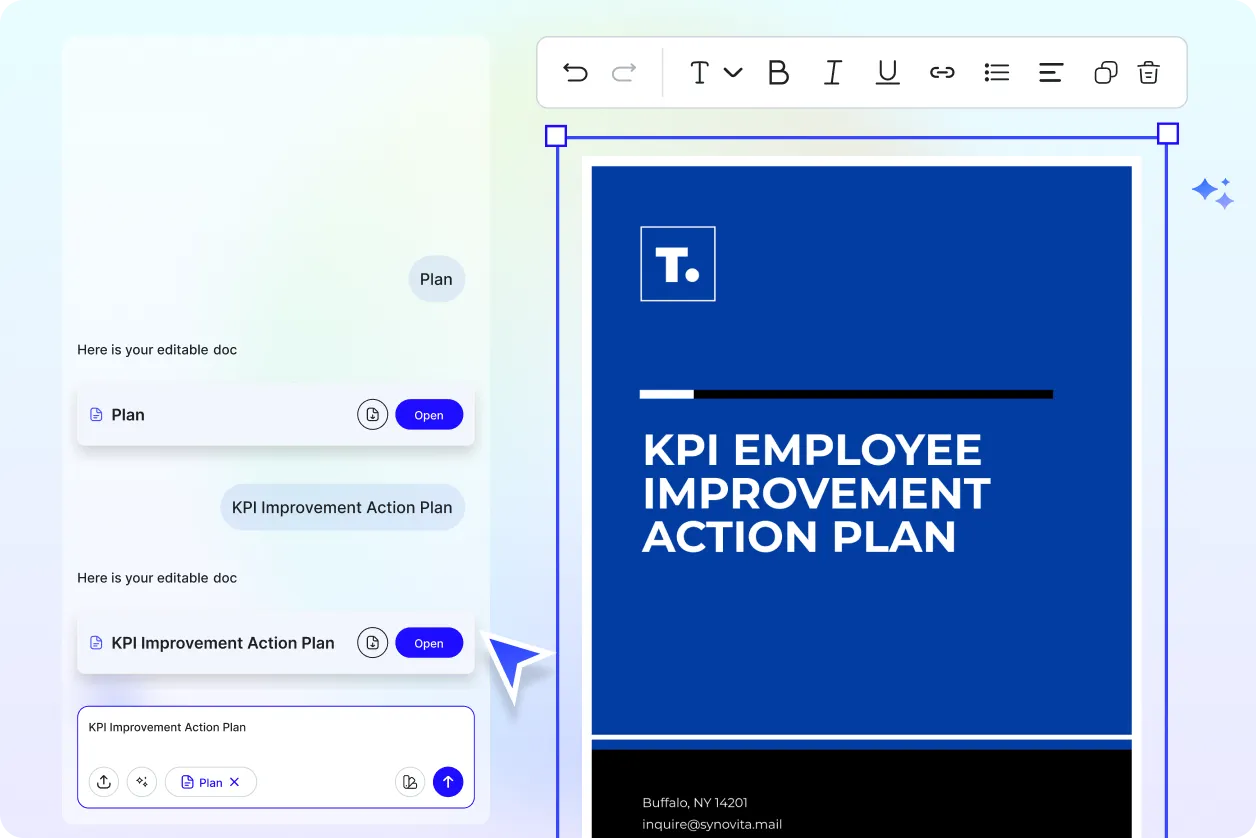This screenshot has height=838, width=1256.
Task: Duplicate the selected element
Action: click(x=1105, y=72)
